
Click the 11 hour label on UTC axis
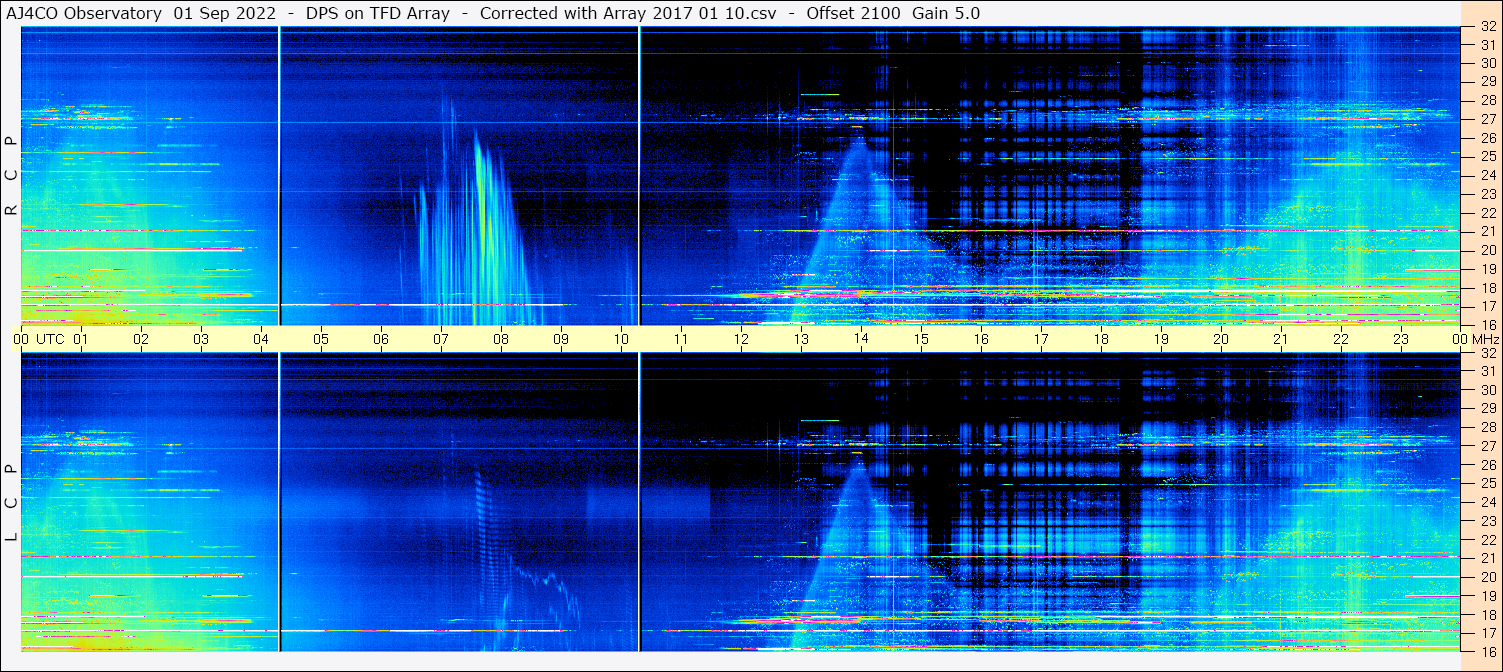coord(681,339)
